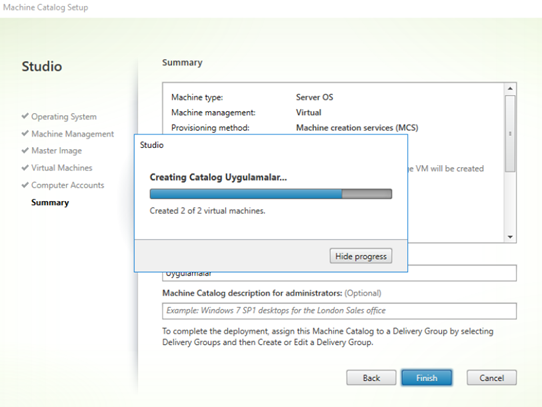Click the summary list scroll up arrow
This screenshot has height=407, width=542.
click(x=510, y=89)
